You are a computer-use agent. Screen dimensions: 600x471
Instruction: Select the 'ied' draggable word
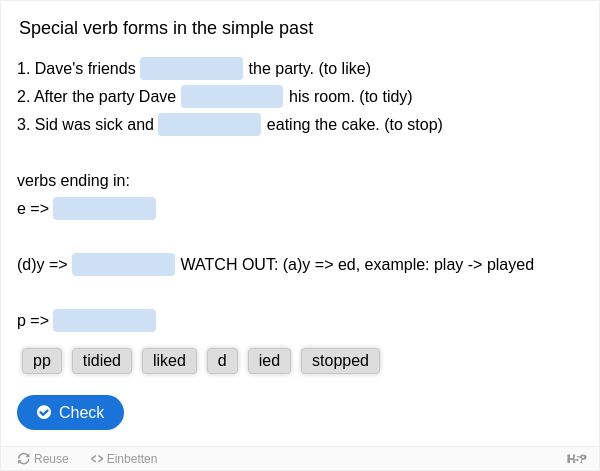pos(269,360)
